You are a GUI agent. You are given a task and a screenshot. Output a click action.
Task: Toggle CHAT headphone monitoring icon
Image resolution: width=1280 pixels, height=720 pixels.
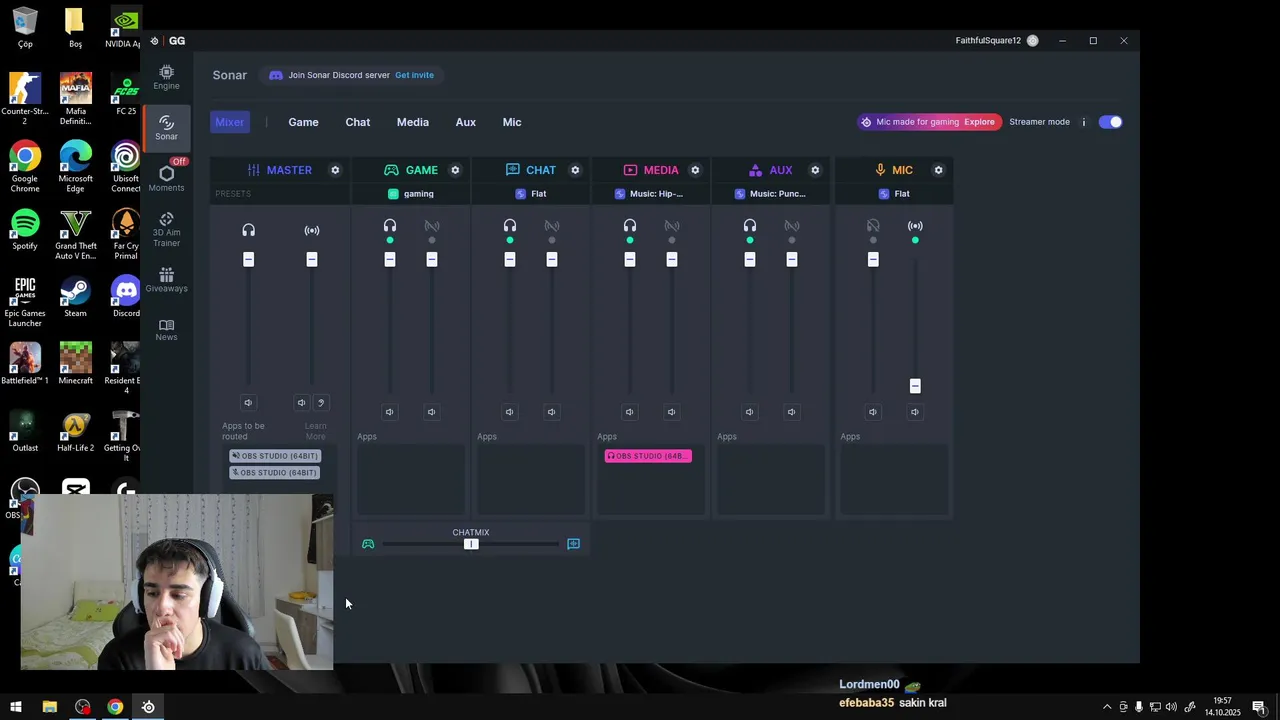point(510,226)
